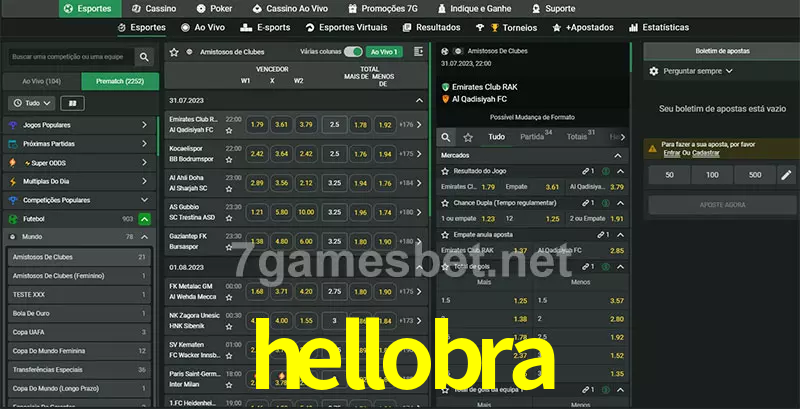Star the FK Metalac GM match

click(229, 297)
